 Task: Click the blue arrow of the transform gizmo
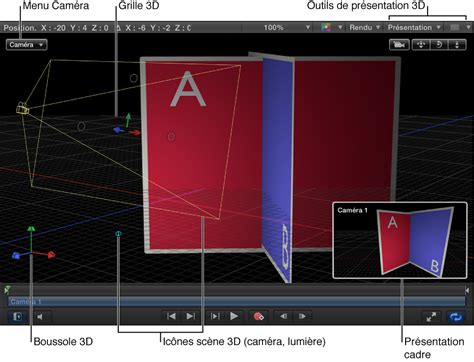[118, 130]
